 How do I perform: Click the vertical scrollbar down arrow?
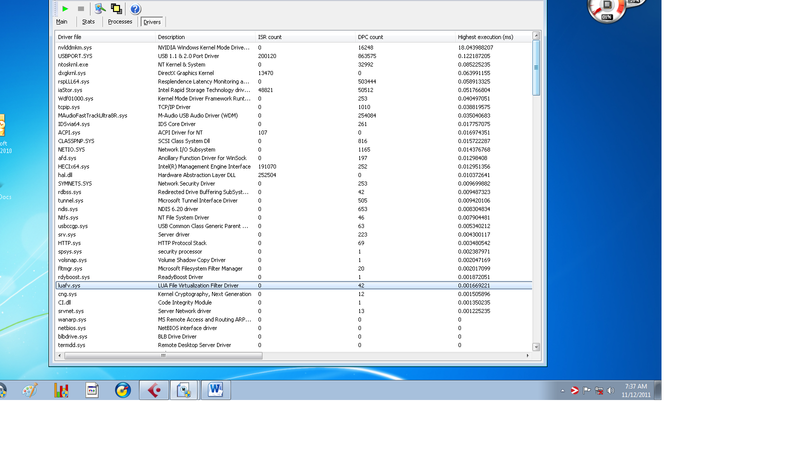coord(536,346)
